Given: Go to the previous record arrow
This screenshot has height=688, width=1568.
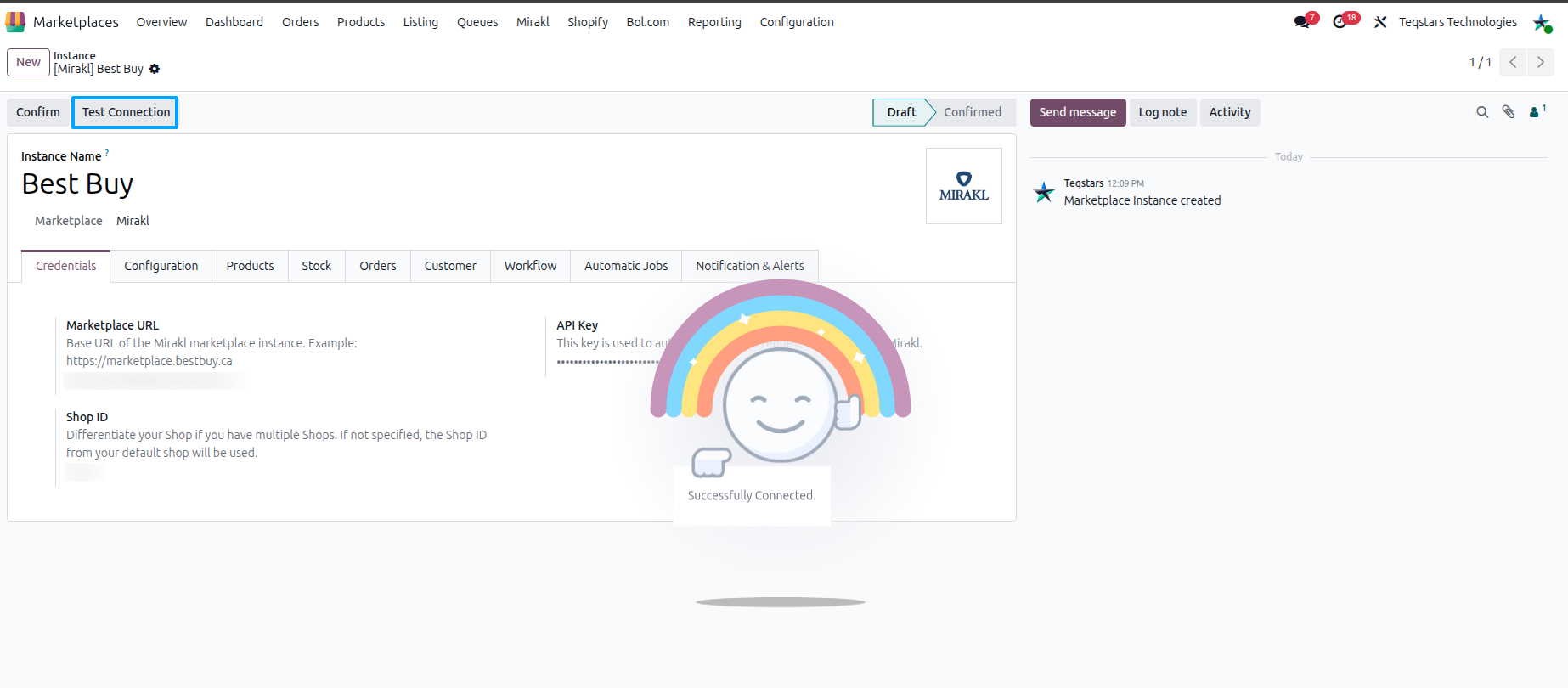Looking at the screenshot, I should tap(1513, 62).
